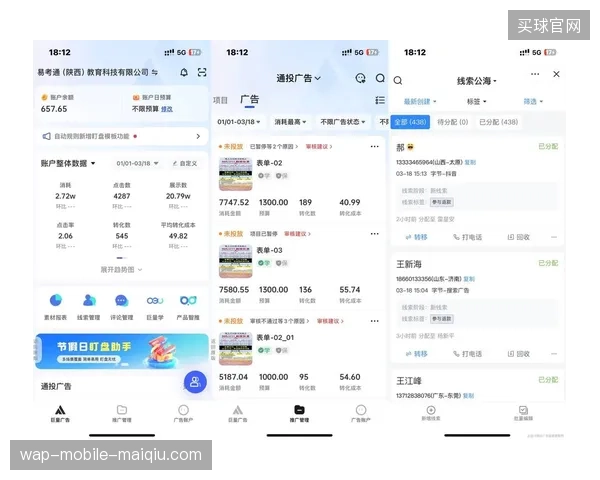This screenshot has height=480, width=600.
Task: Open the 不限广告状态 filter dropdown
Action: [x=342, y=122]
